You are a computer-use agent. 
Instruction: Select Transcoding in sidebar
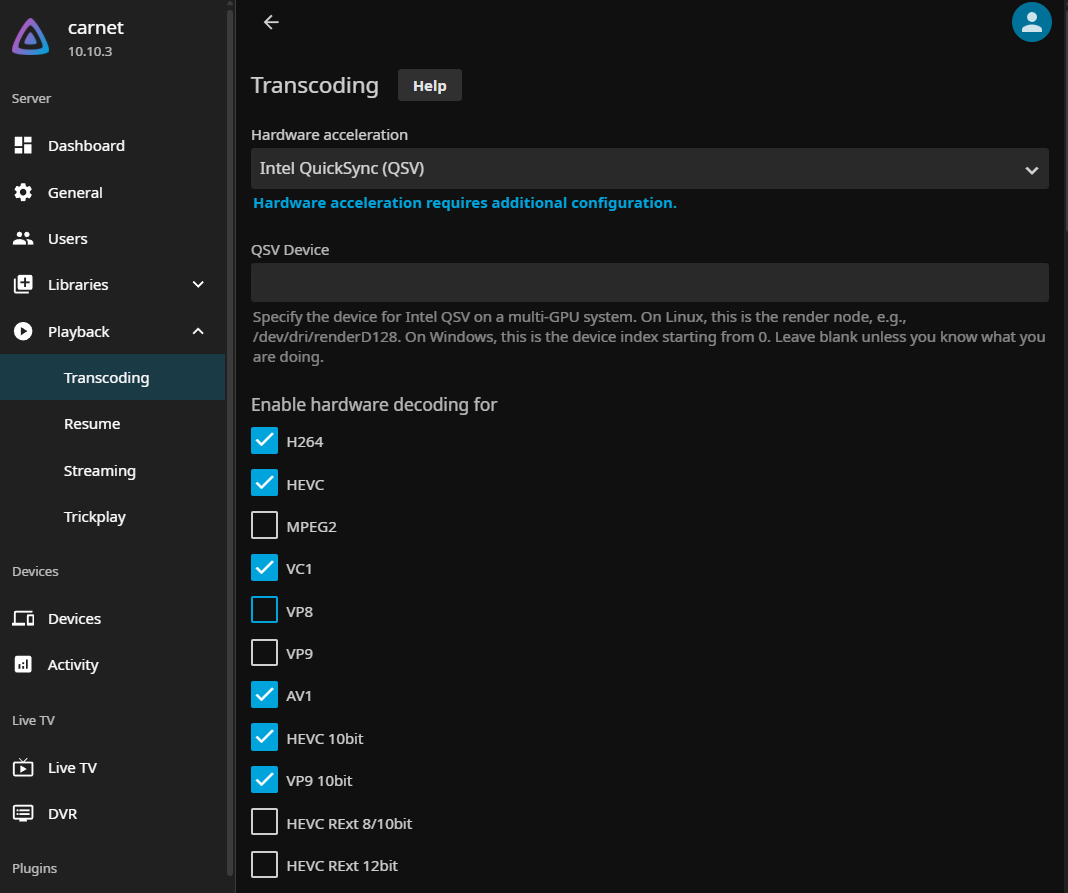point(112,377)
